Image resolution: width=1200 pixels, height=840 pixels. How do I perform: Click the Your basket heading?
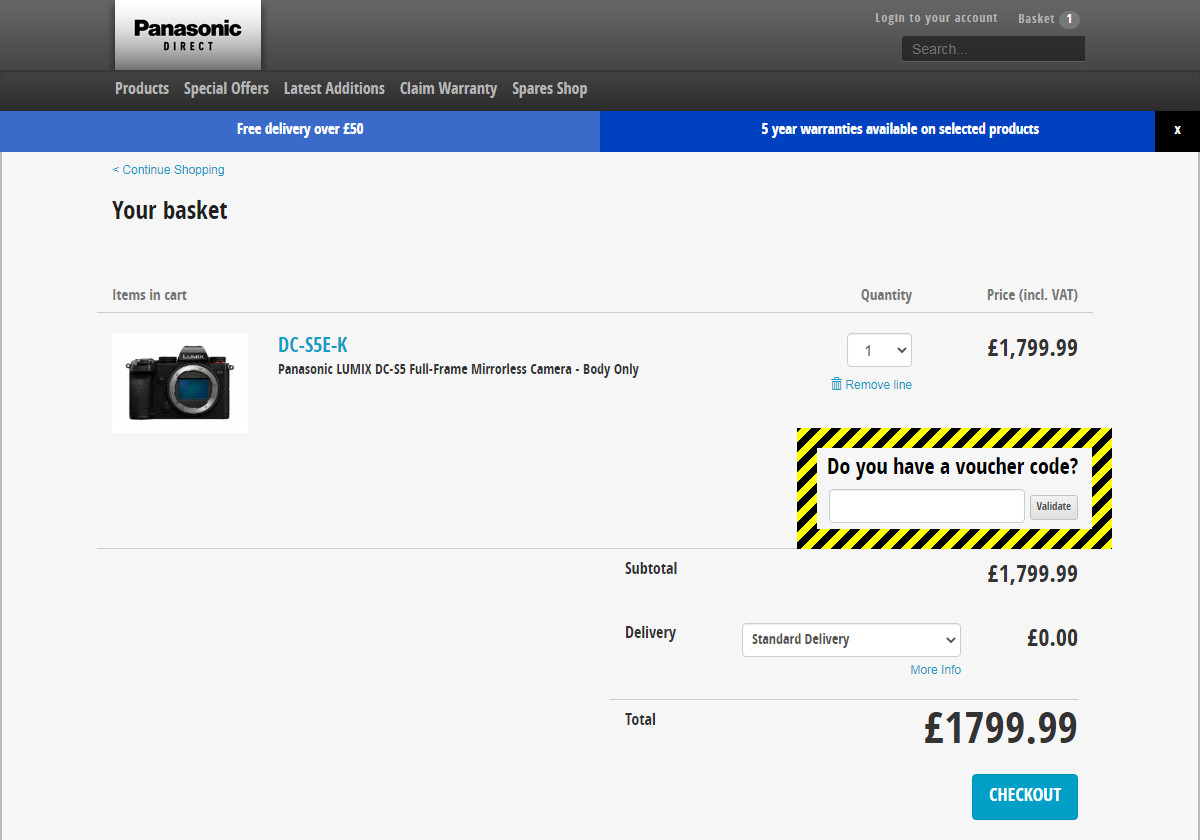point(170,211)
